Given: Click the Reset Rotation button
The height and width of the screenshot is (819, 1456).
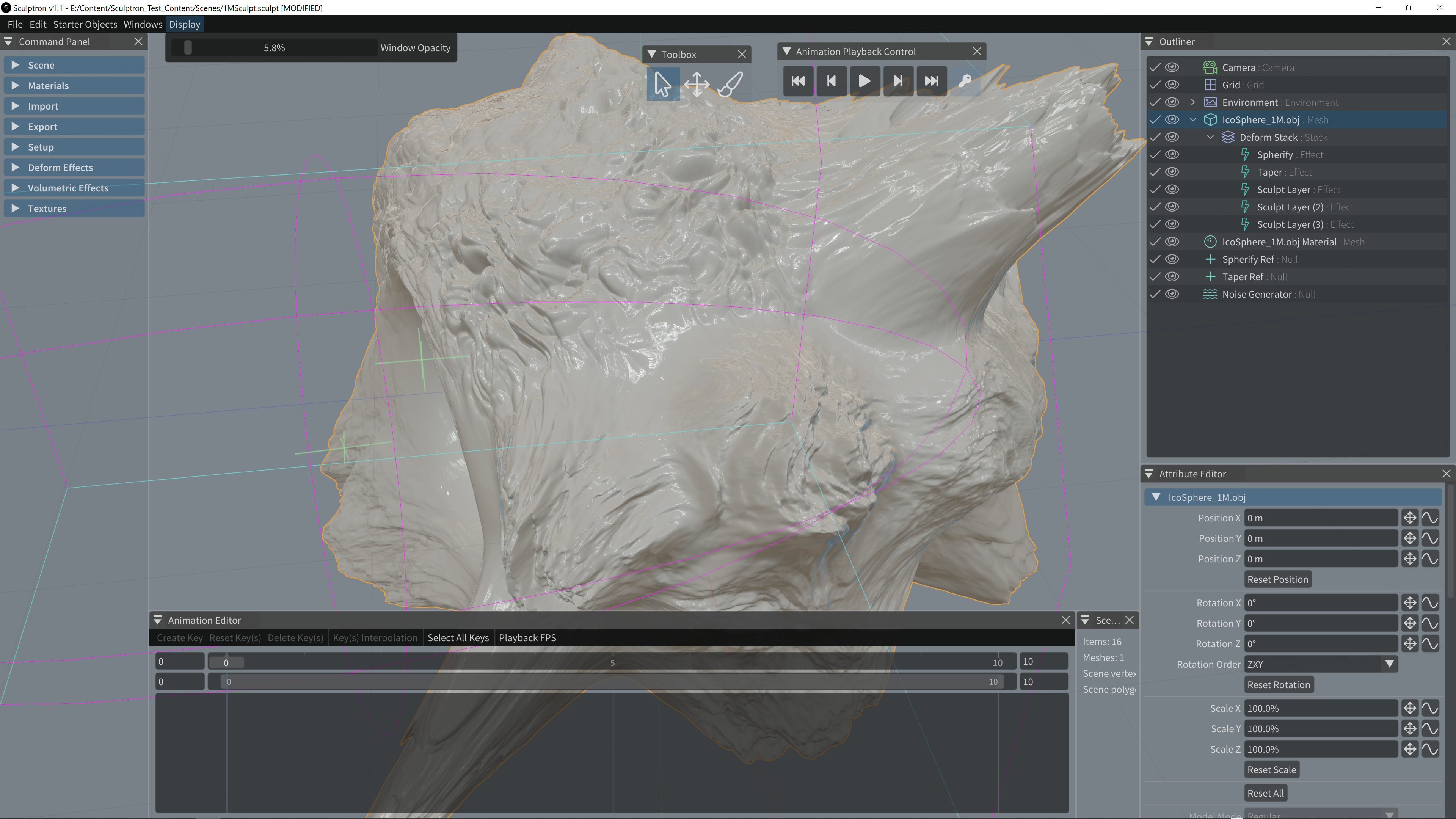Looking at the screenshot, I should (x=1278, y=684).
